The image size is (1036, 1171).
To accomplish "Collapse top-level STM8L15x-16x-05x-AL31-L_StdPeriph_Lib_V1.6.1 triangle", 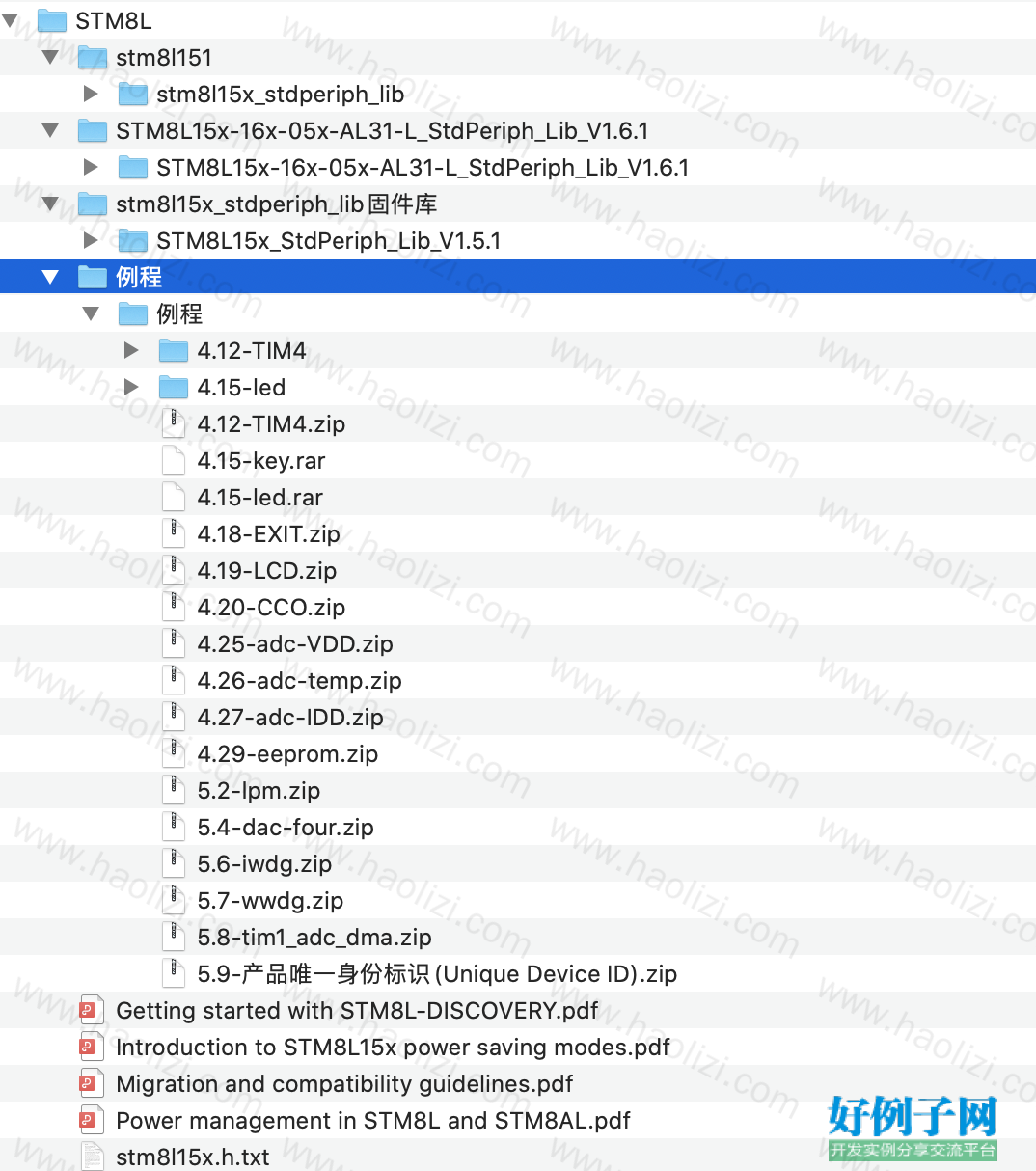I will pos(51,130).
